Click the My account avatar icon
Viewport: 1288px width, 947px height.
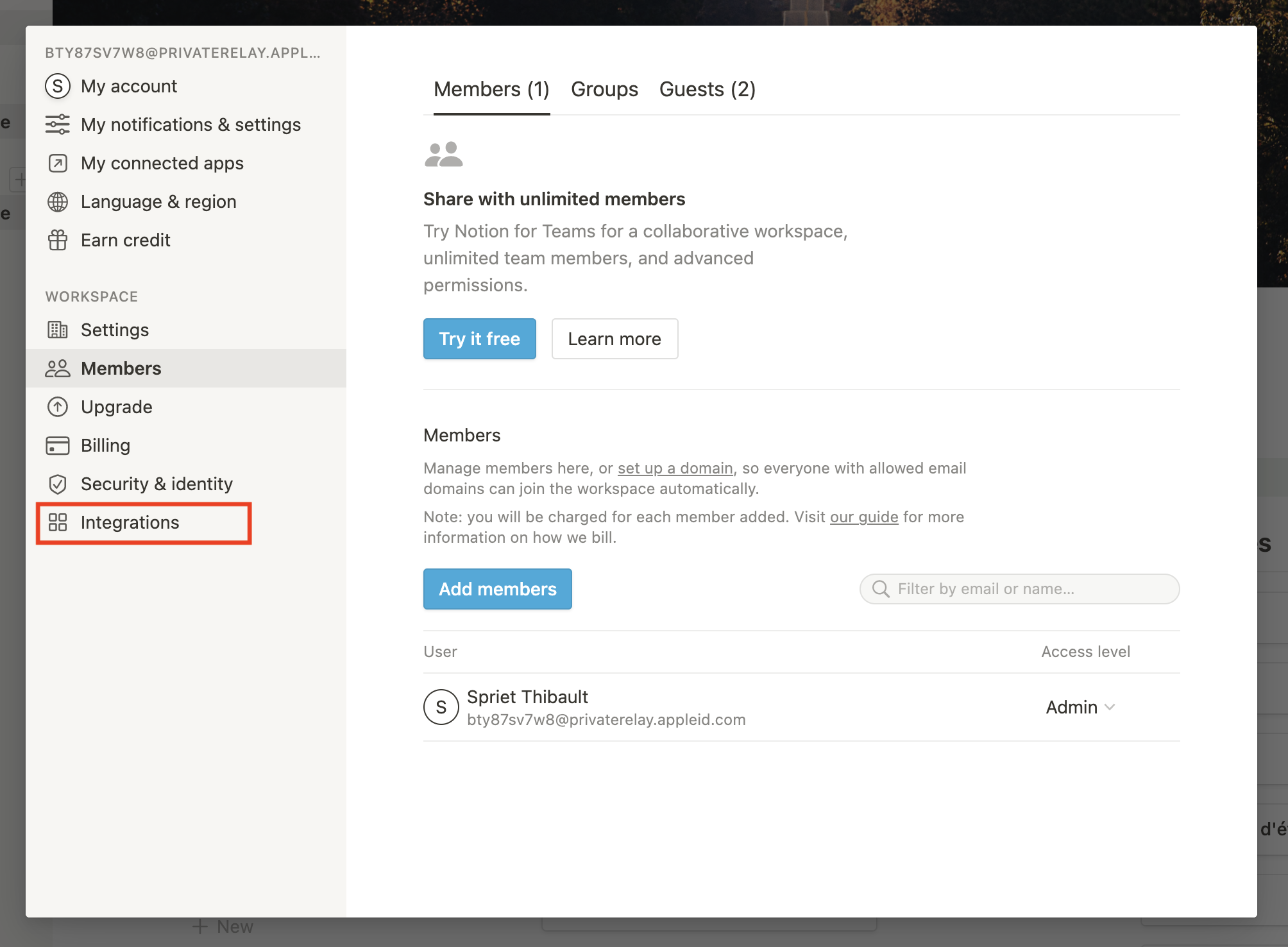(58, 86)
